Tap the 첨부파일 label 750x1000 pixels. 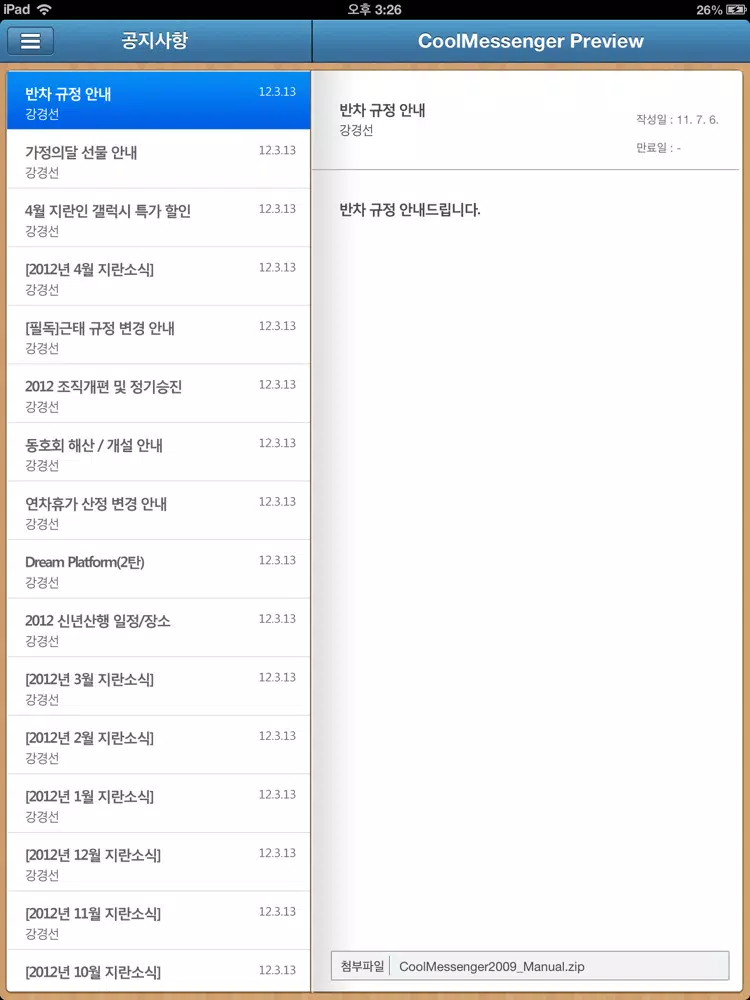[360, 966]
